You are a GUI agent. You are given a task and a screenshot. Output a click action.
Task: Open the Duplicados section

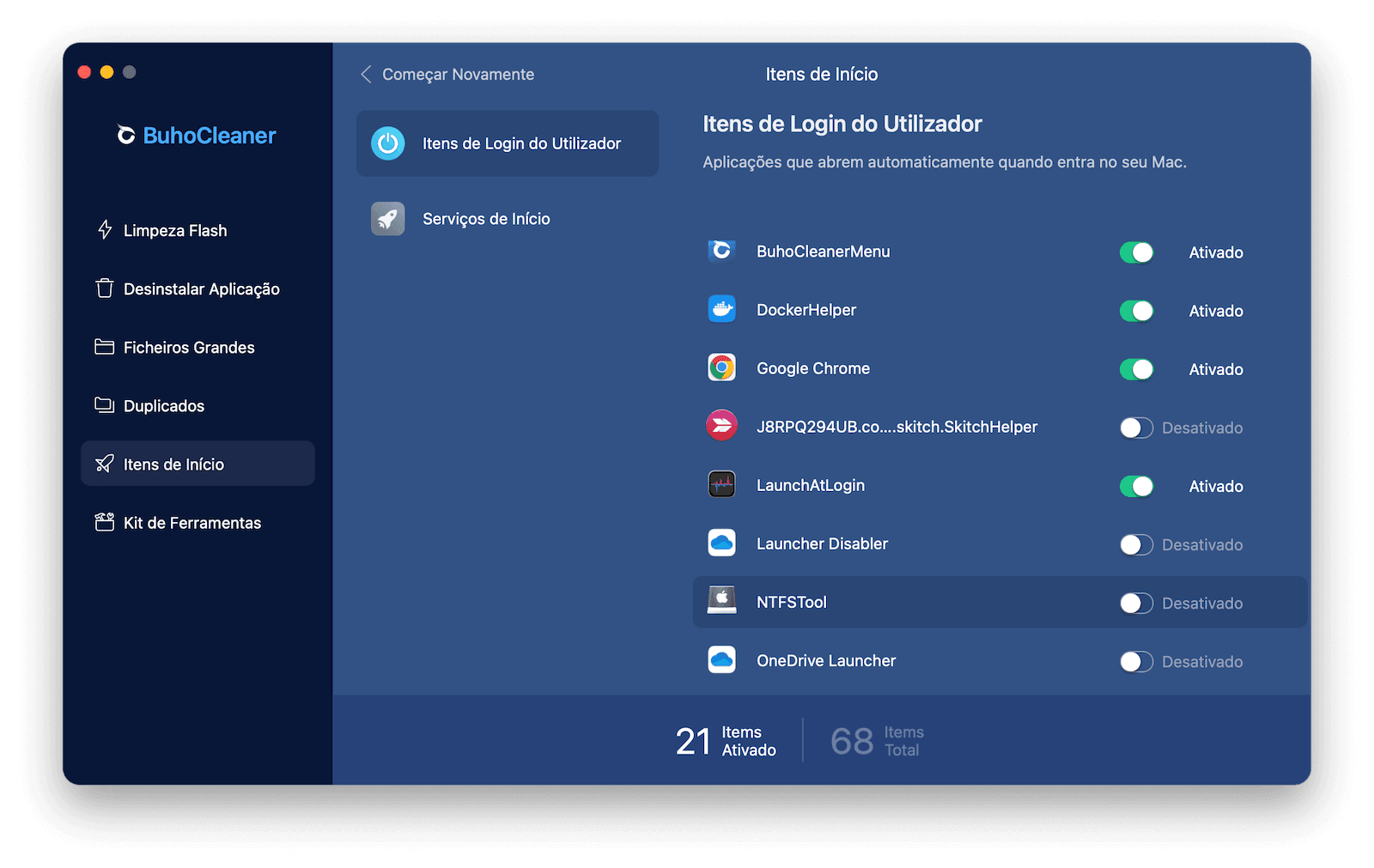pos(163,405)
